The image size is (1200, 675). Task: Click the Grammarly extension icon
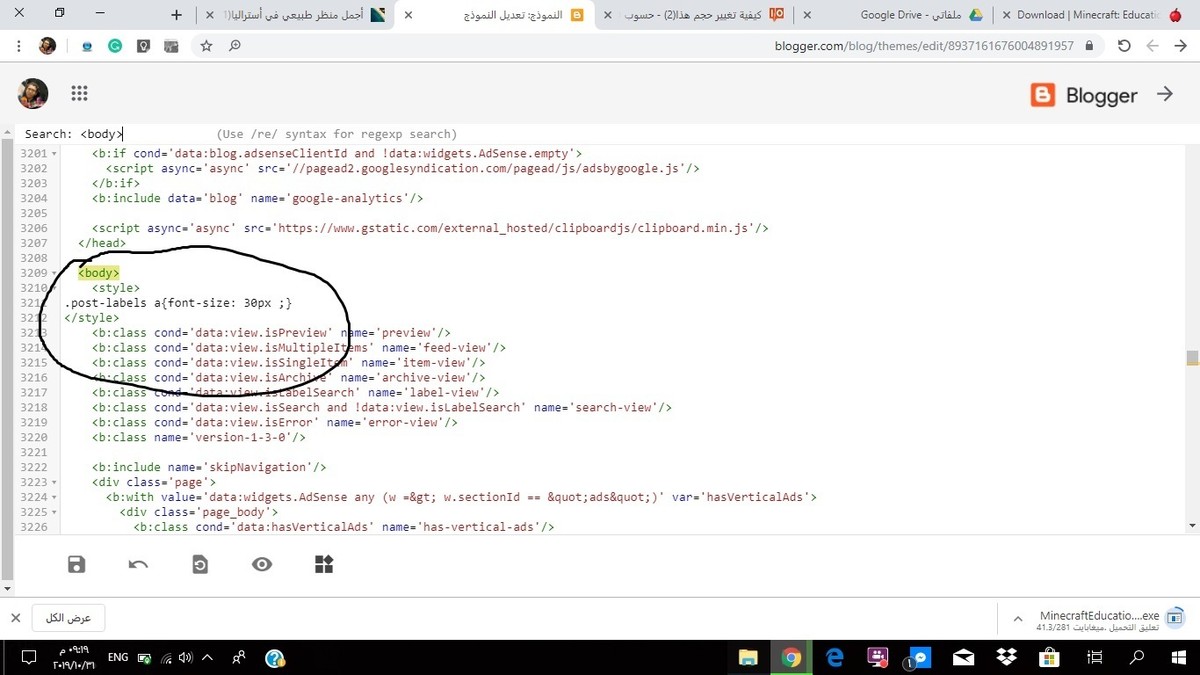click(115, 46)
